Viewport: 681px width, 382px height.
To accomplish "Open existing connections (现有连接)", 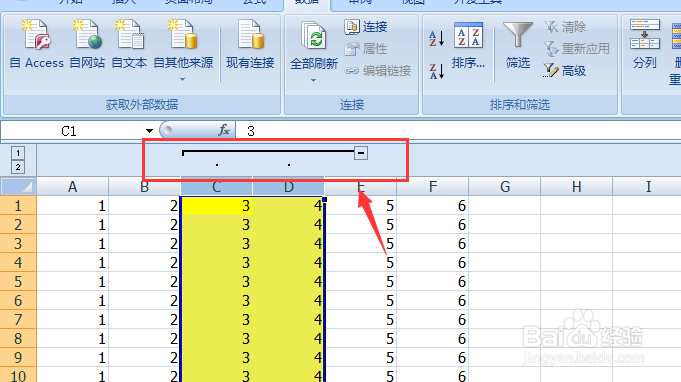I will pos(250,45).
